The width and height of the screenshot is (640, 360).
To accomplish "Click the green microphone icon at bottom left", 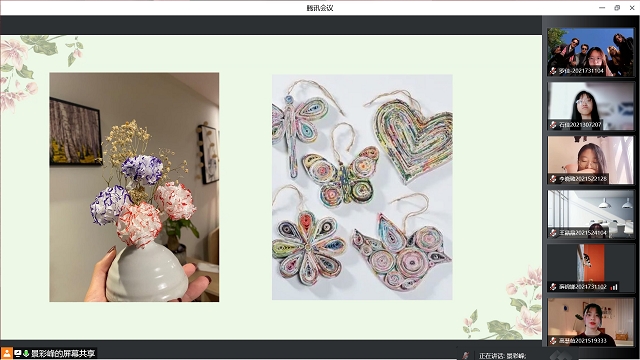I will tap(26, 353).
